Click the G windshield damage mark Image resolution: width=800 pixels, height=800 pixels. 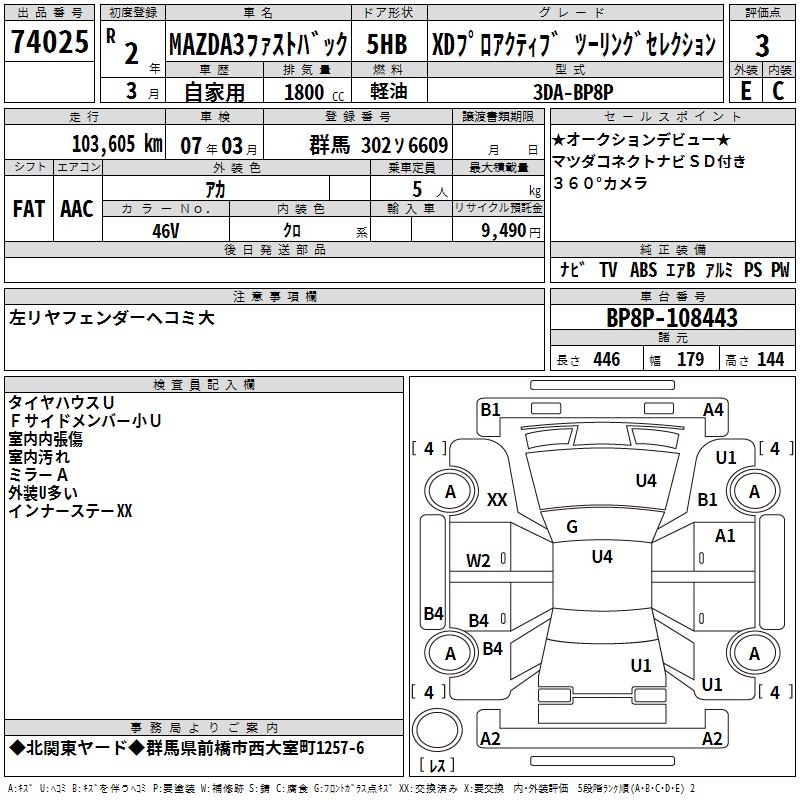571,527
